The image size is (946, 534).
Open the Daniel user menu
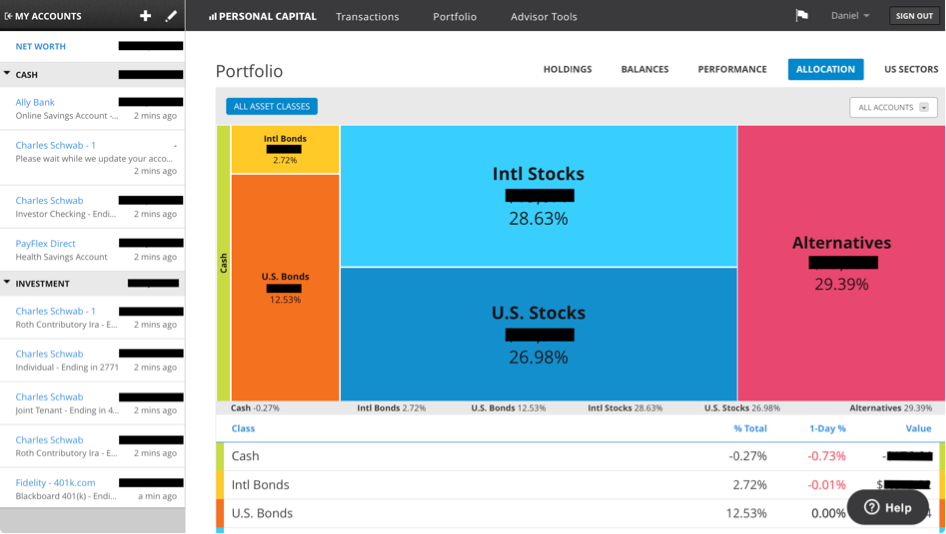(850, 16)
